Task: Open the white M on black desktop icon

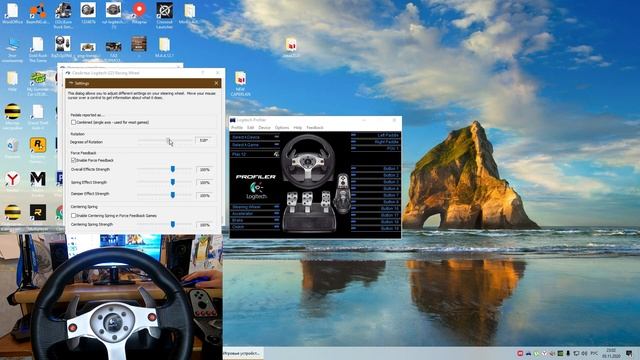Action: (x=38, y=179)
